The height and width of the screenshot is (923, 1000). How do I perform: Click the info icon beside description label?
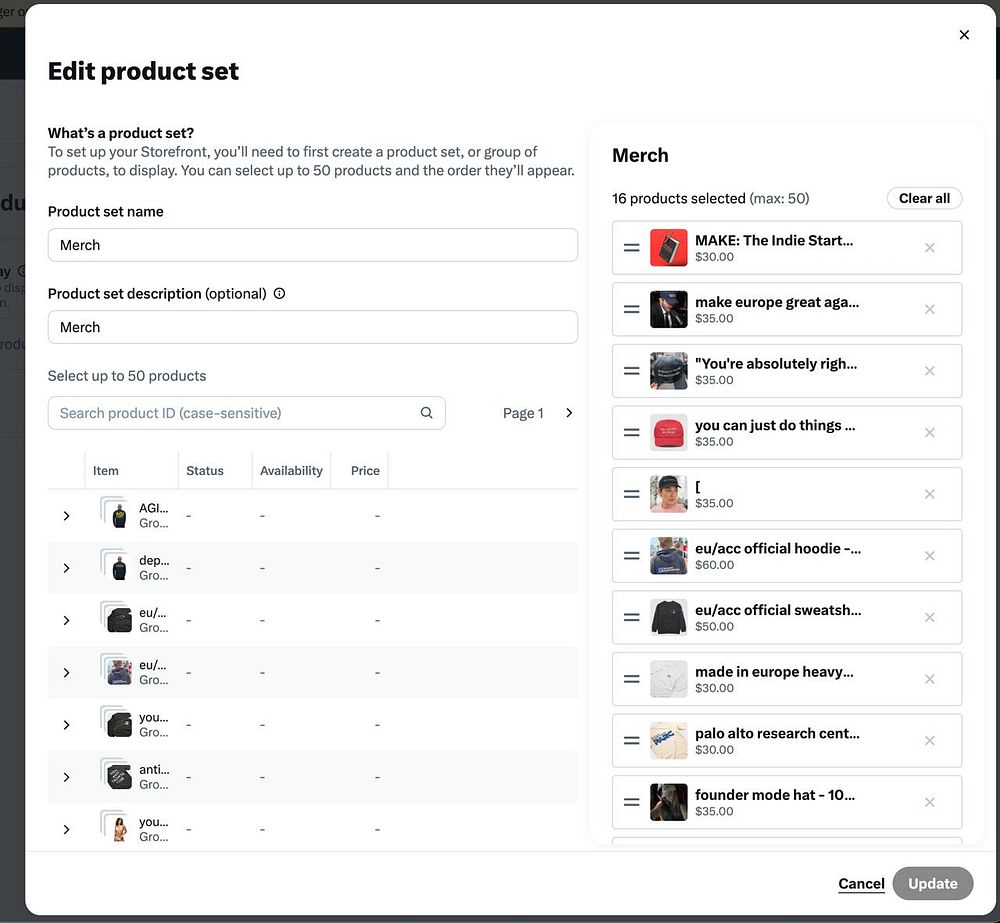point(279,294)
